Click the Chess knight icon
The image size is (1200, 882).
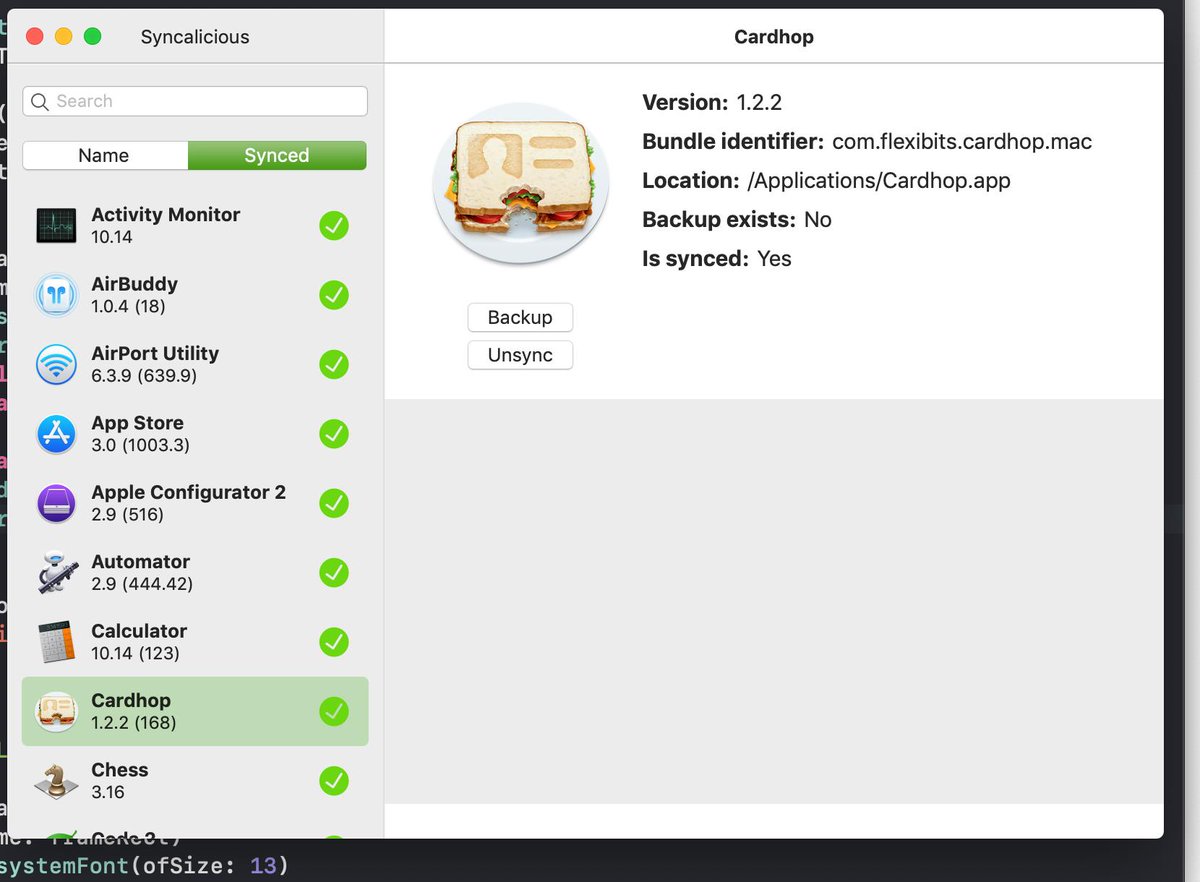pyautogui.click(x=56, y=781)
